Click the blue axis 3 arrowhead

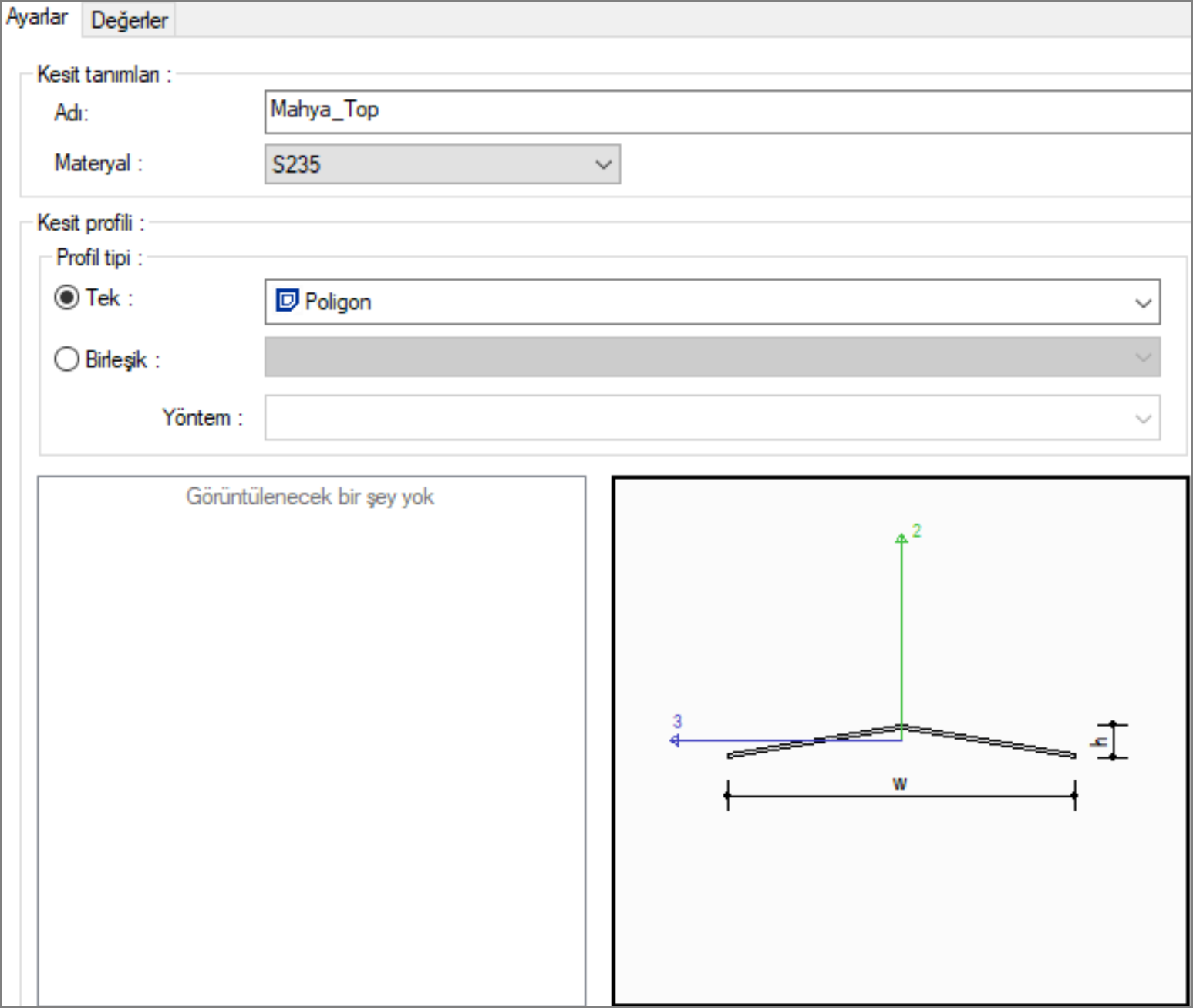click(675, 740)
